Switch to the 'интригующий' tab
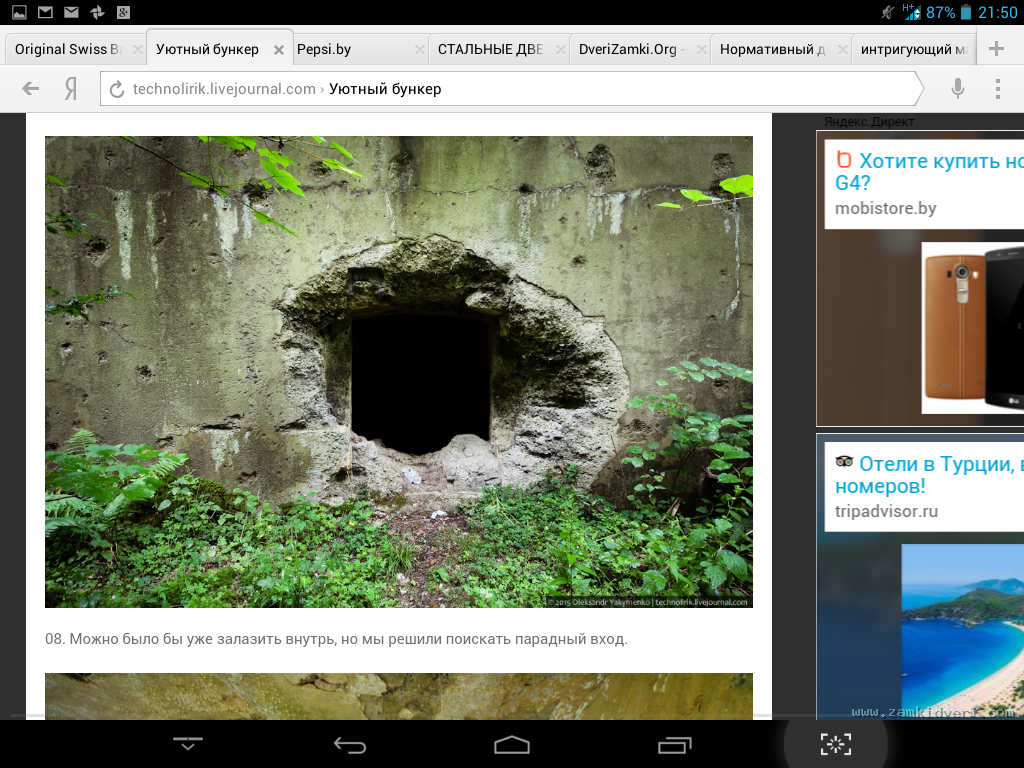 point(914,50)
